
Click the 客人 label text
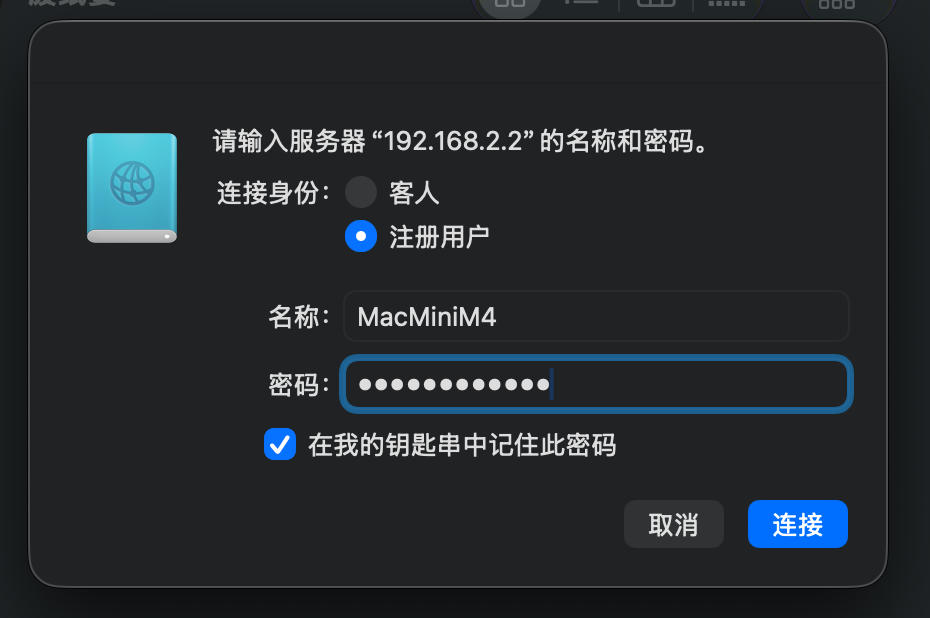[x=414, y=193]
